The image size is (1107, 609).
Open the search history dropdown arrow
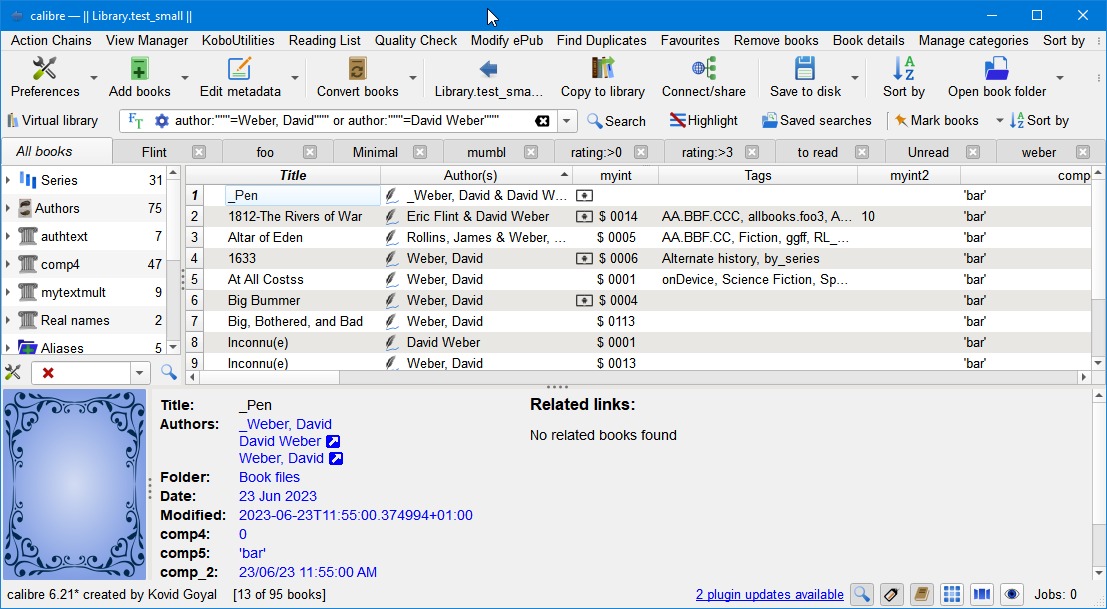pyautogui.click(x=567, y=121)
